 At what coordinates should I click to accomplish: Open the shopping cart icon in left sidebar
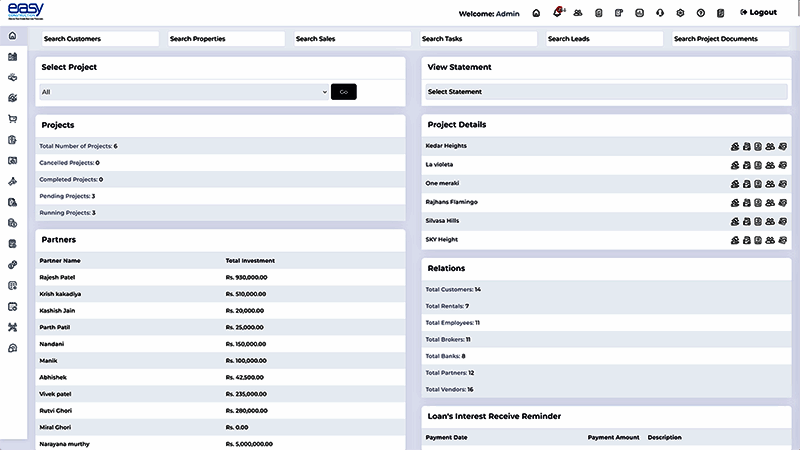tap(13, 119)
